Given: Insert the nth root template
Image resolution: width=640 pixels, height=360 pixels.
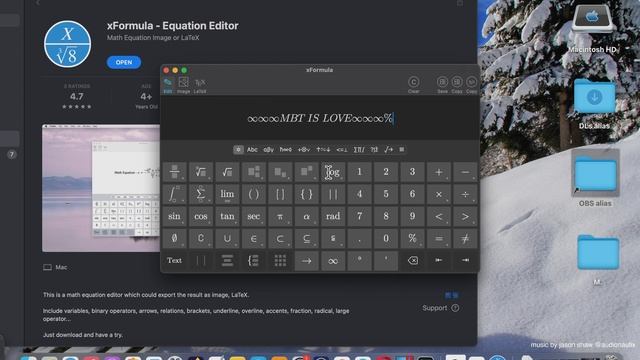Looking at the screenshot, I should pos(201,172).
